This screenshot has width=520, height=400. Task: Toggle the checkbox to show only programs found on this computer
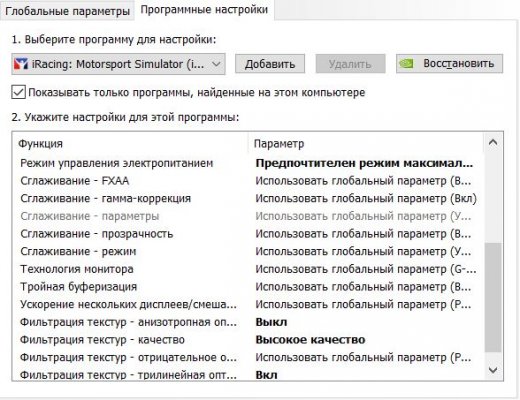click(x=18, y=92)
